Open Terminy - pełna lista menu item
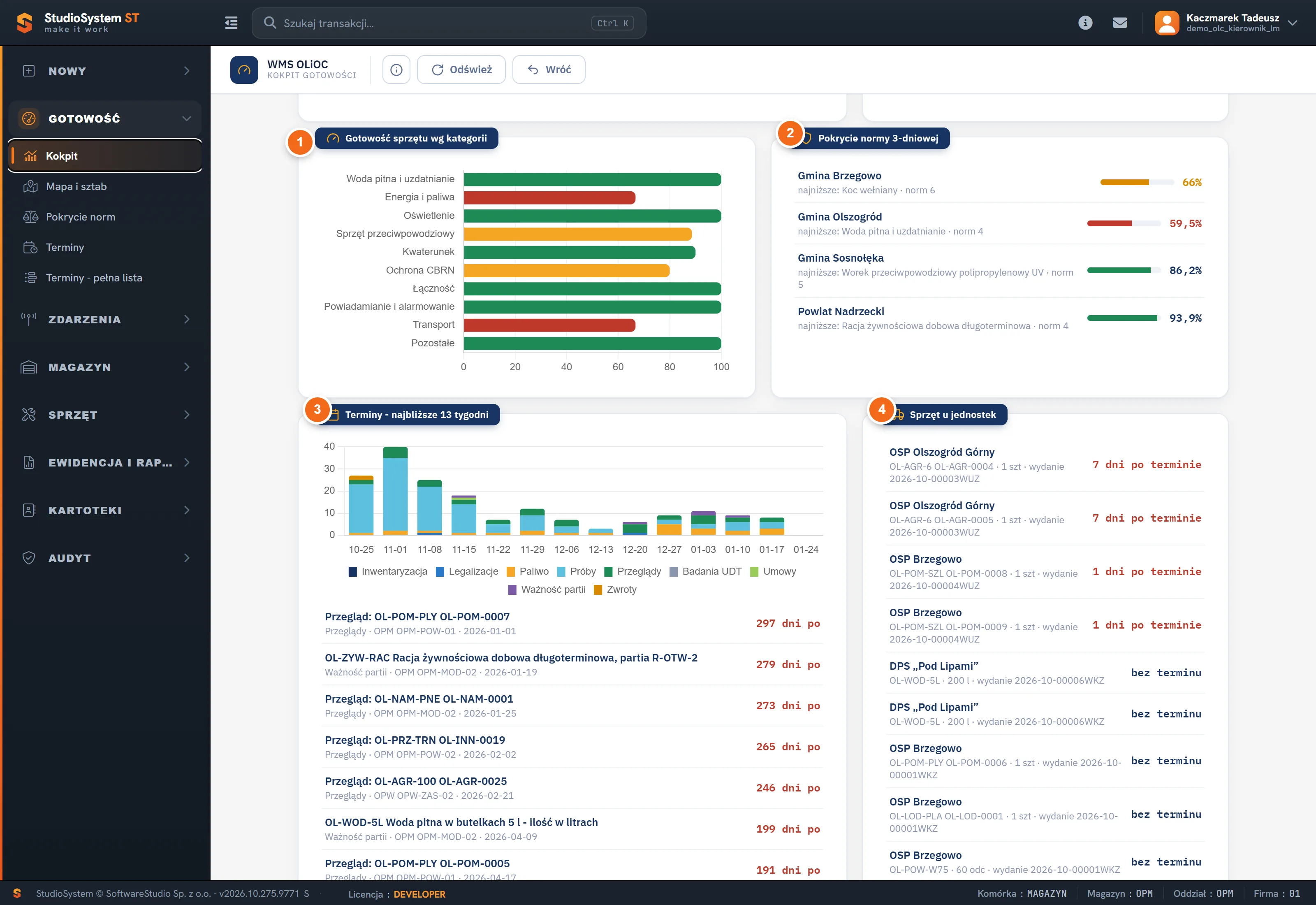Viewport: 1316px width, 905px height. (105, 278)
